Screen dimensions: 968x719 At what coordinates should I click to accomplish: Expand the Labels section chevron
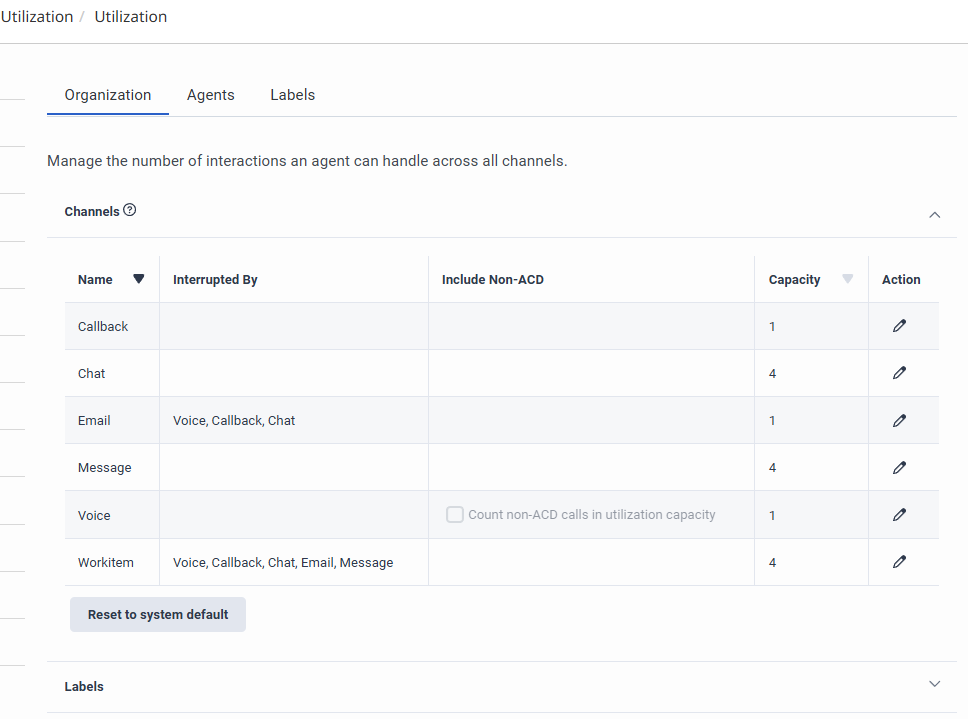point(935,685)
